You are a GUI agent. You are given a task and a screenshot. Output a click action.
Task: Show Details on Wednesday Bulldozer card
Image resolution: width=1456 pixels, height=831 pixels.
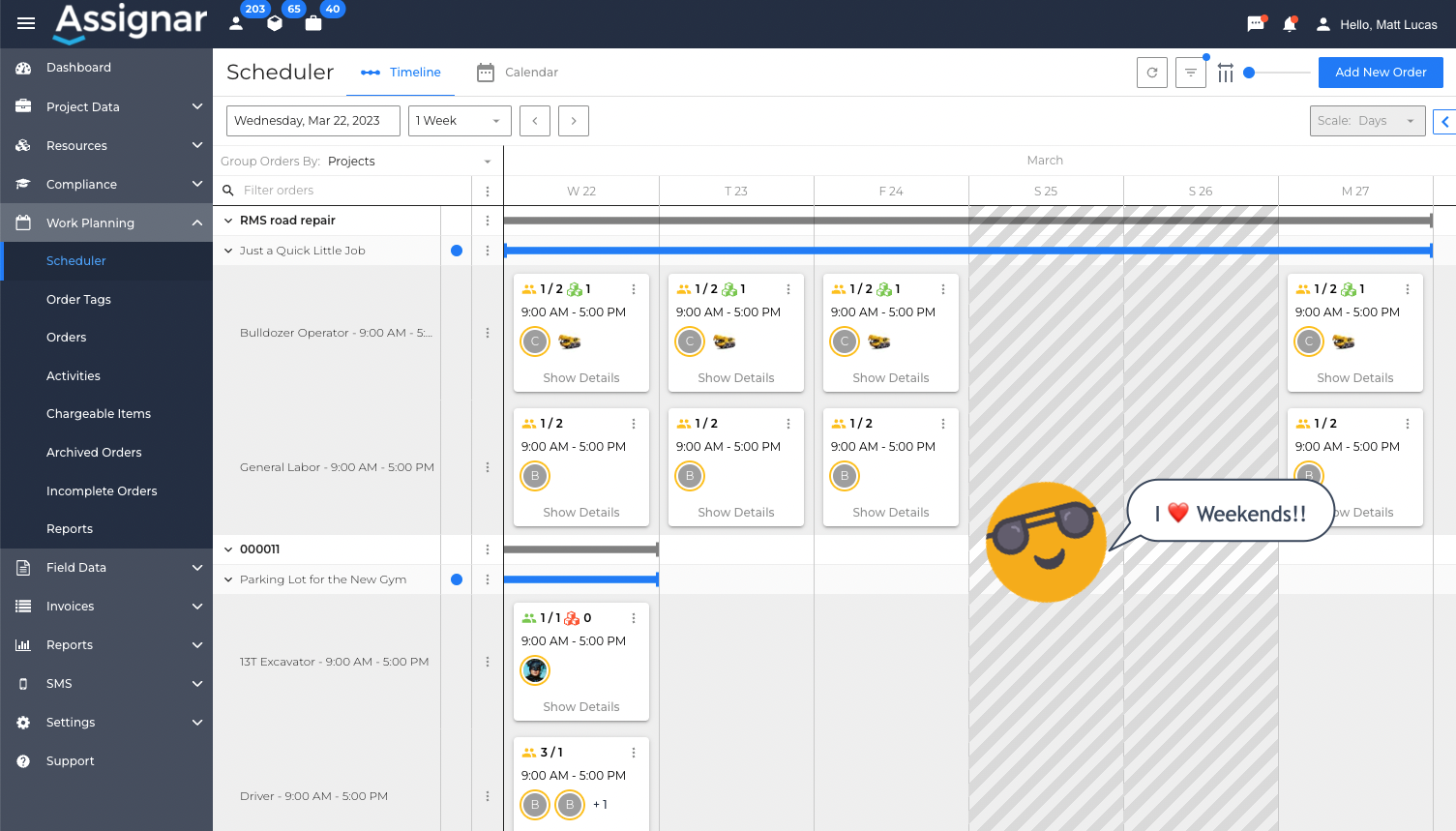[x=581, y=378]
